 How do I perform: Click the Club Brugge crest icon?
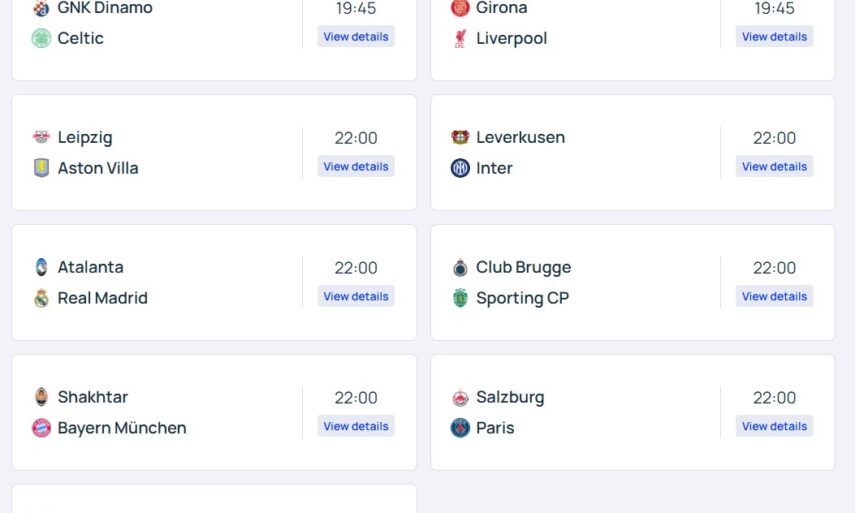[460, 267]
